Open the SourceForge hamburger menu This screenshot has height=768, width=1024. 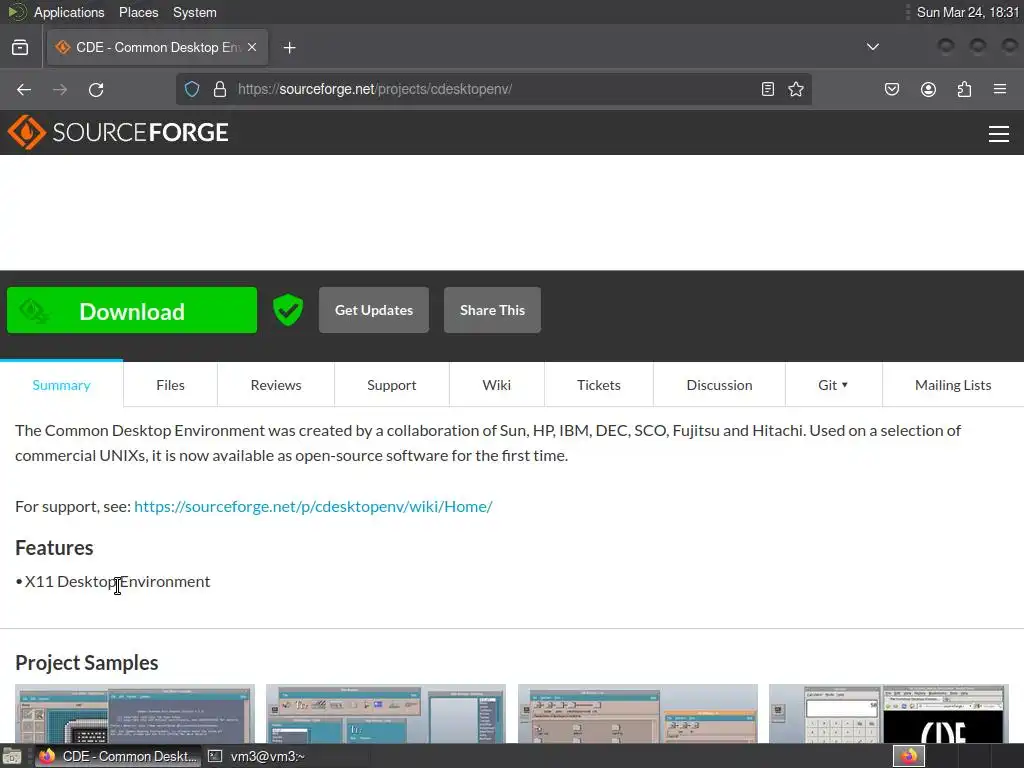click(x=999, y=134)
